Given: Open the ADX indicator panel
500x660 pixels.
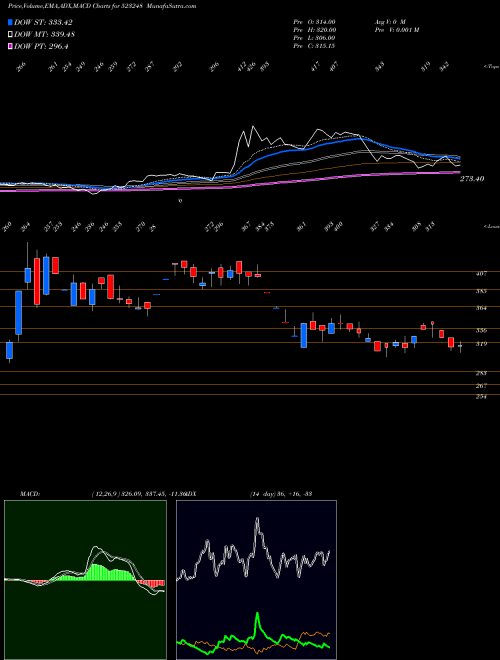Looking at the screenshot, I should point(256,580).
